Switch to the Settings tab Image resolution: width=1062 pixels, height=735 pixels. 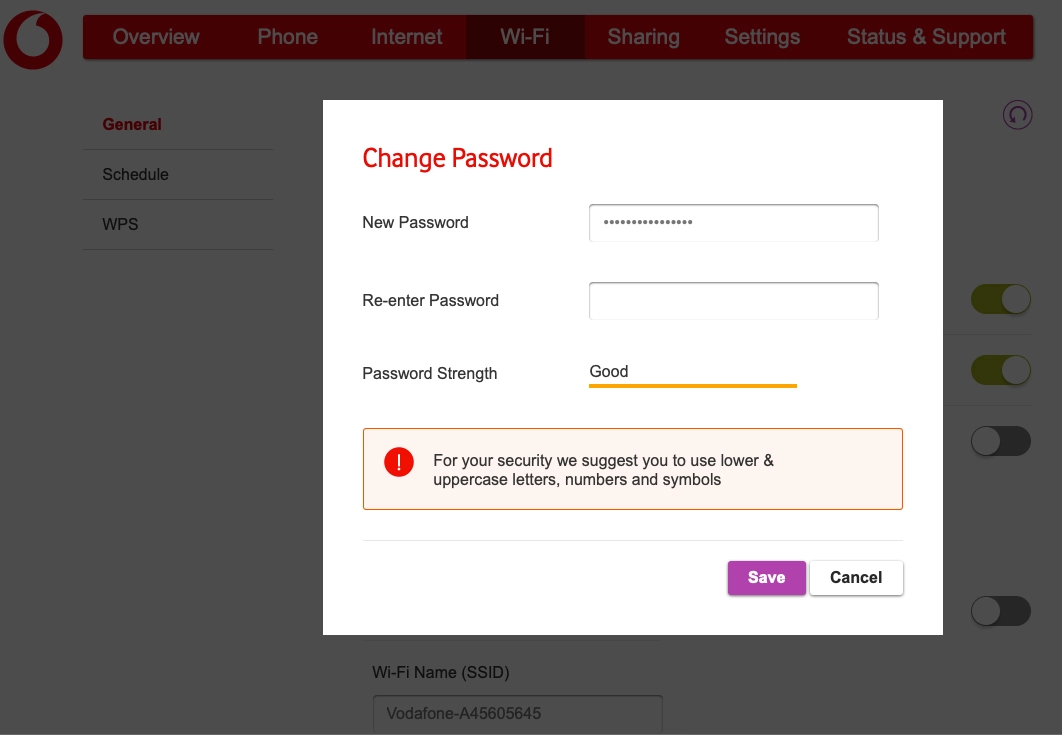click(x=762, y=37)
